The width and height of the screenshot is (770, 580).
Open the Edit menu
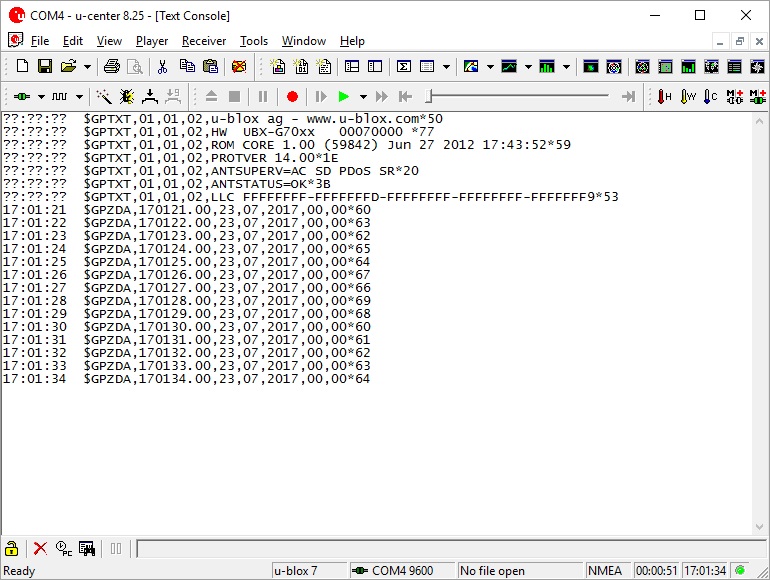tap(73, 41)
